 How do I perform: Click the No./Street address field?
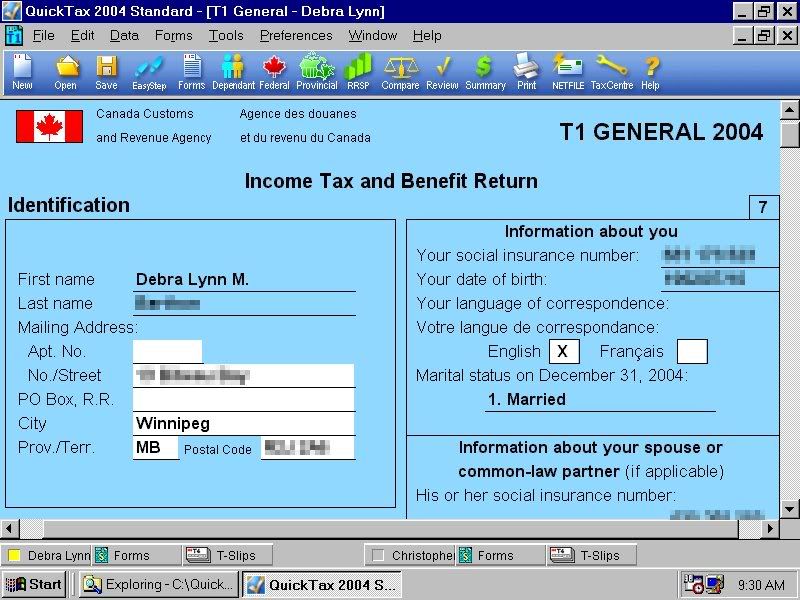point(244,376)
